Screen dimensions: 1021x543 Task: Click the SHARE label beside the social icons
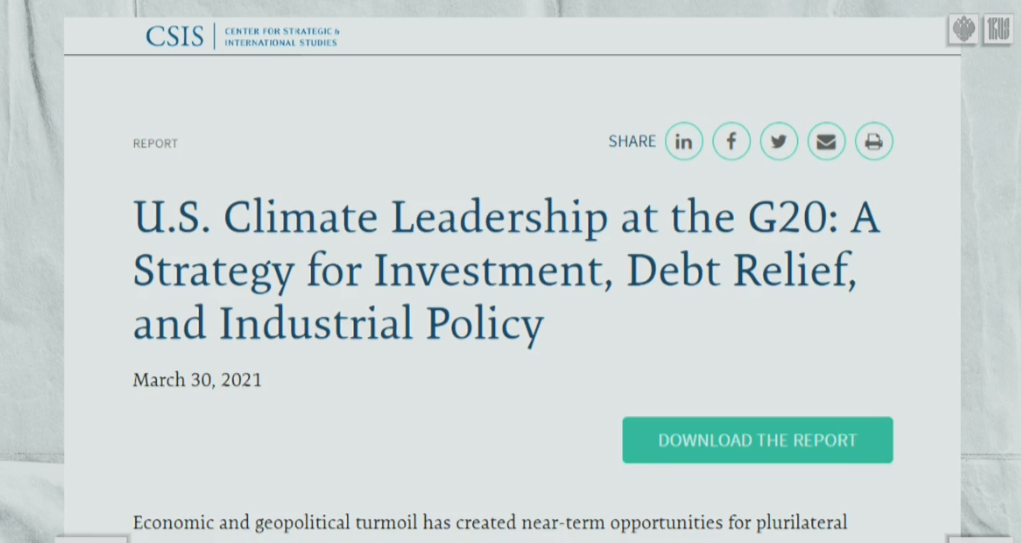click(632, 142)
